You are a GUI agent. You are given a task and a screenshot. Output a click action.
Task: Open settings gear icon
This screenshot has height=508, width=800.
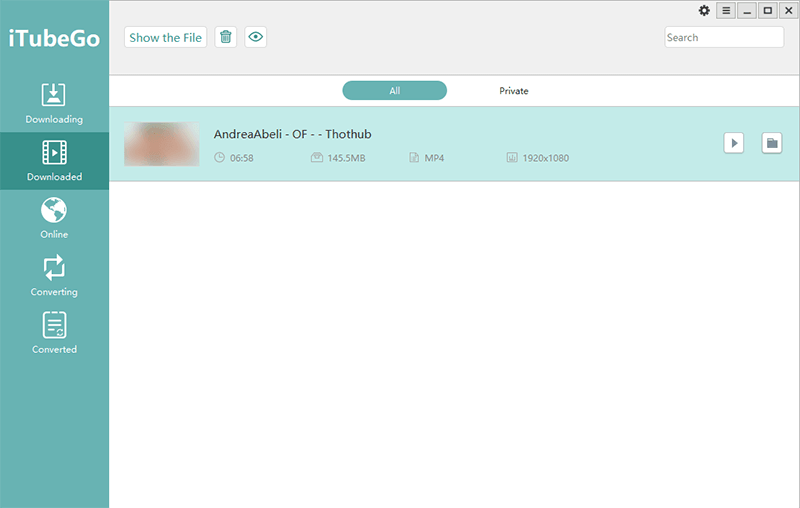(x=704, y=11)
